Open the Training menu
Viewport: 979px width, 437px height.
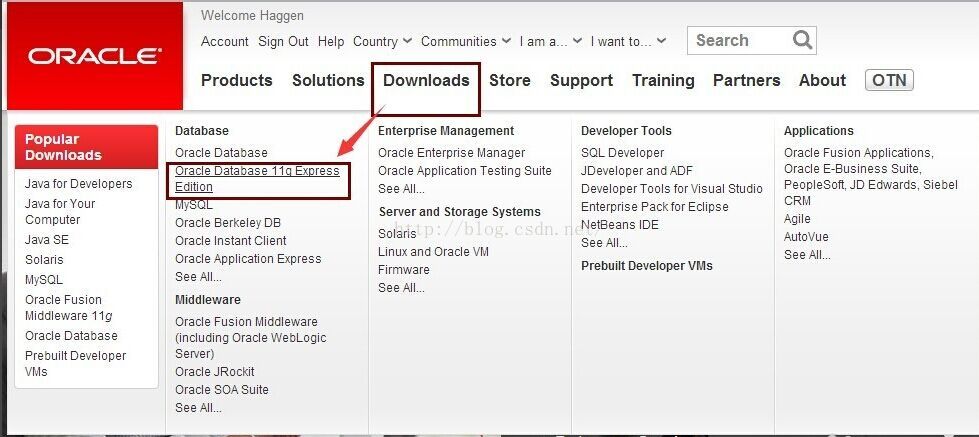click(663, 81)
